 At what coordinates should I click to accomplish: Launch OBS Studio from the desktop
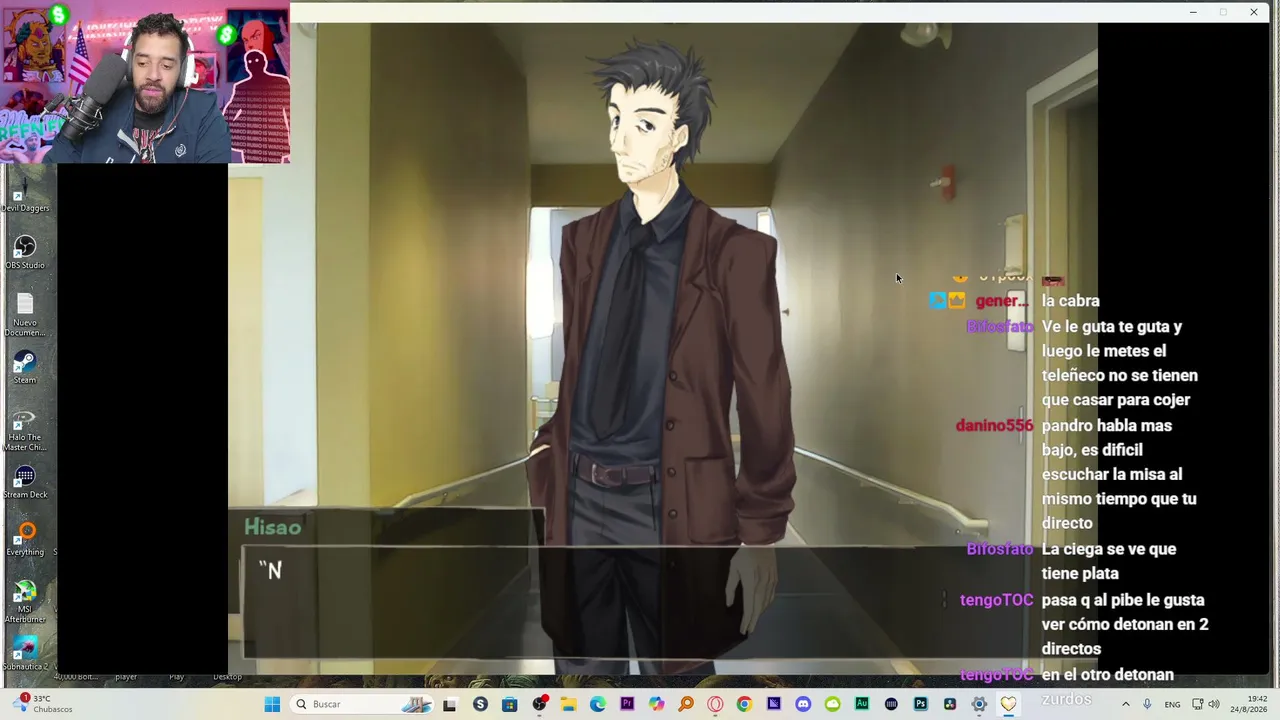25,251
